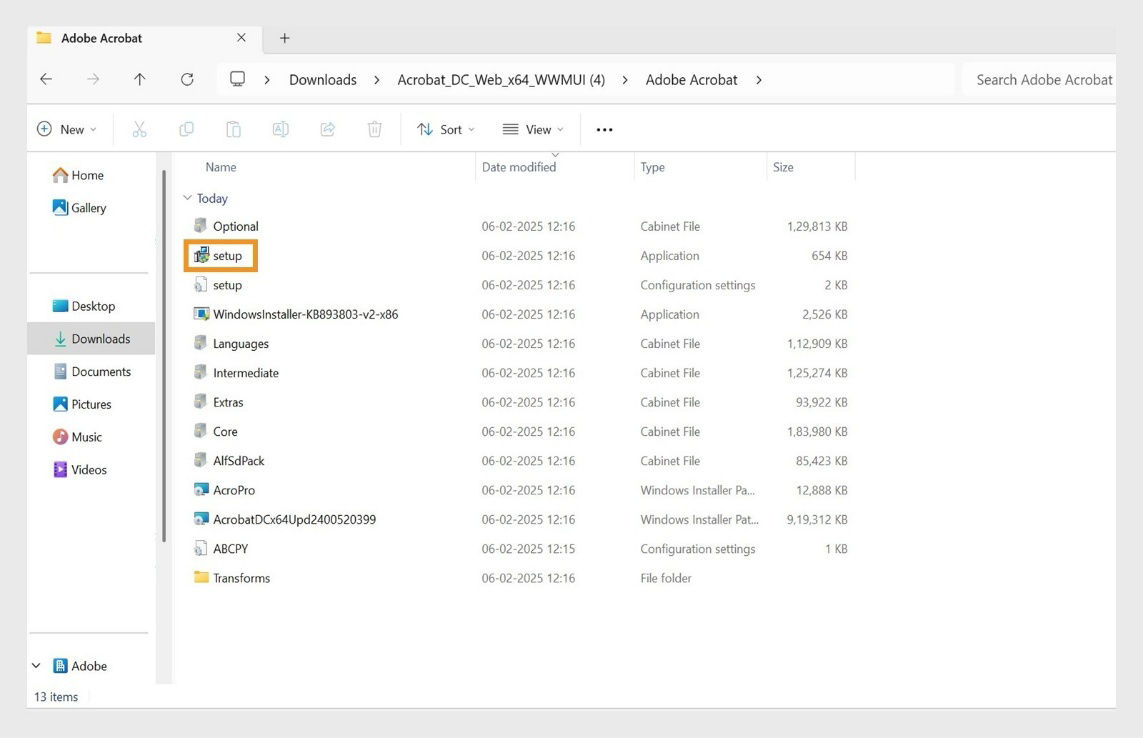Refresh the current folder view
The image size is (1143, 738).
pyautogui.click(x=187, y=79)
